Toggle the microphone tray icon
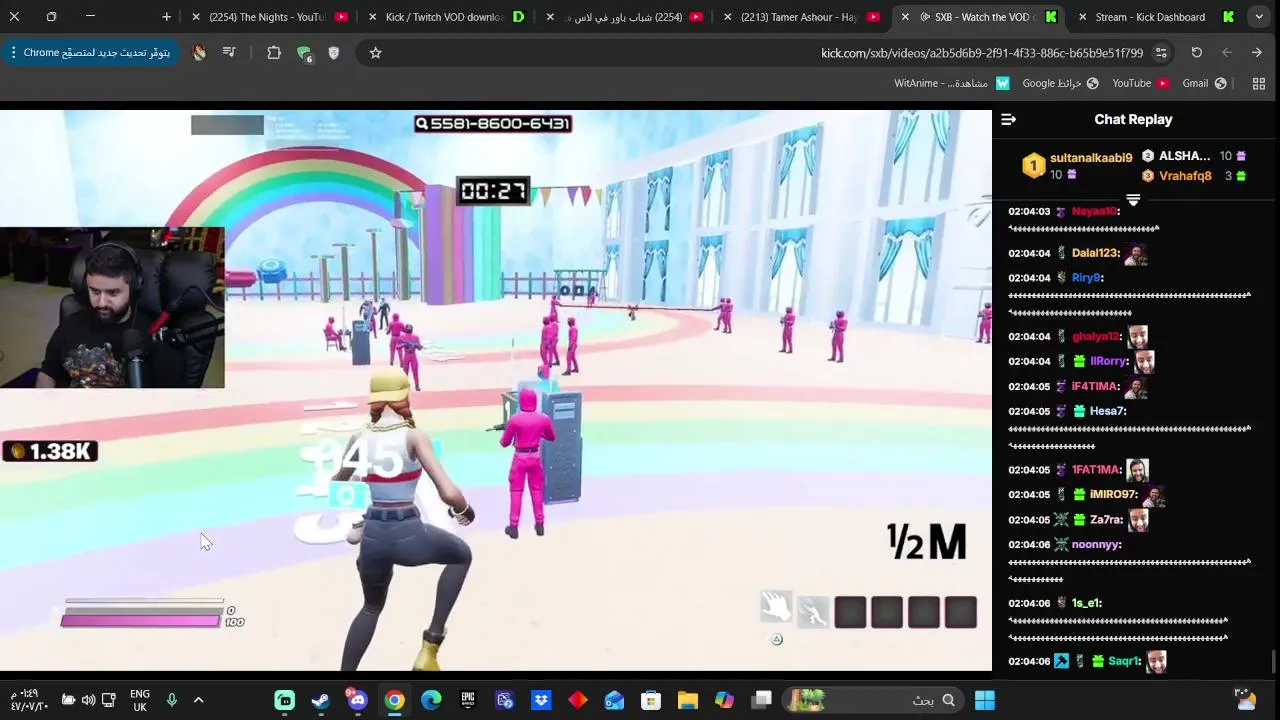This screenshot has height=720, width=1280. click(x=172, y=700)
